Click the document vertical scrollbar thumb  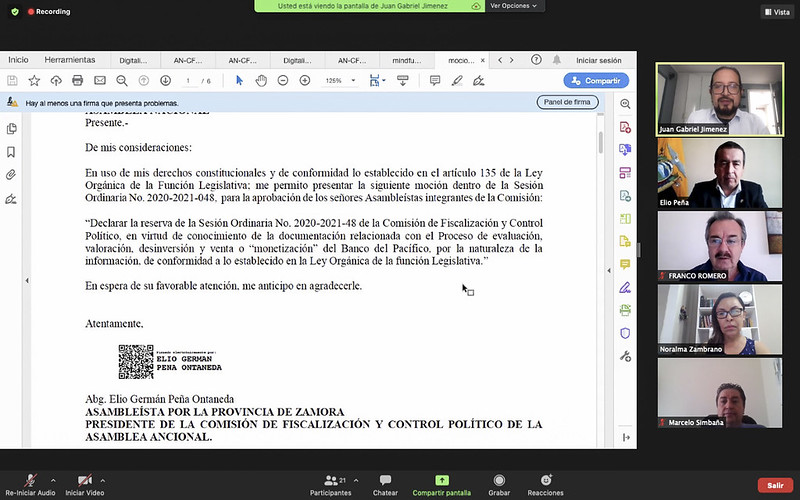pyautogui.click(x=601, y=142)
